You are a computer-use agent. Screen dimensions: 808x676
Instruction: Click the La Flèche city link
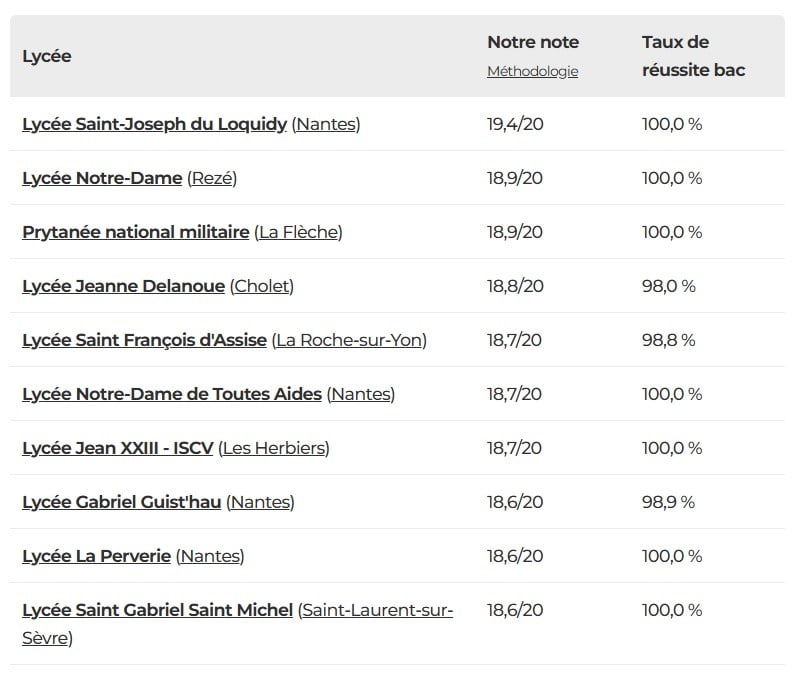click(x=298, y=232)
